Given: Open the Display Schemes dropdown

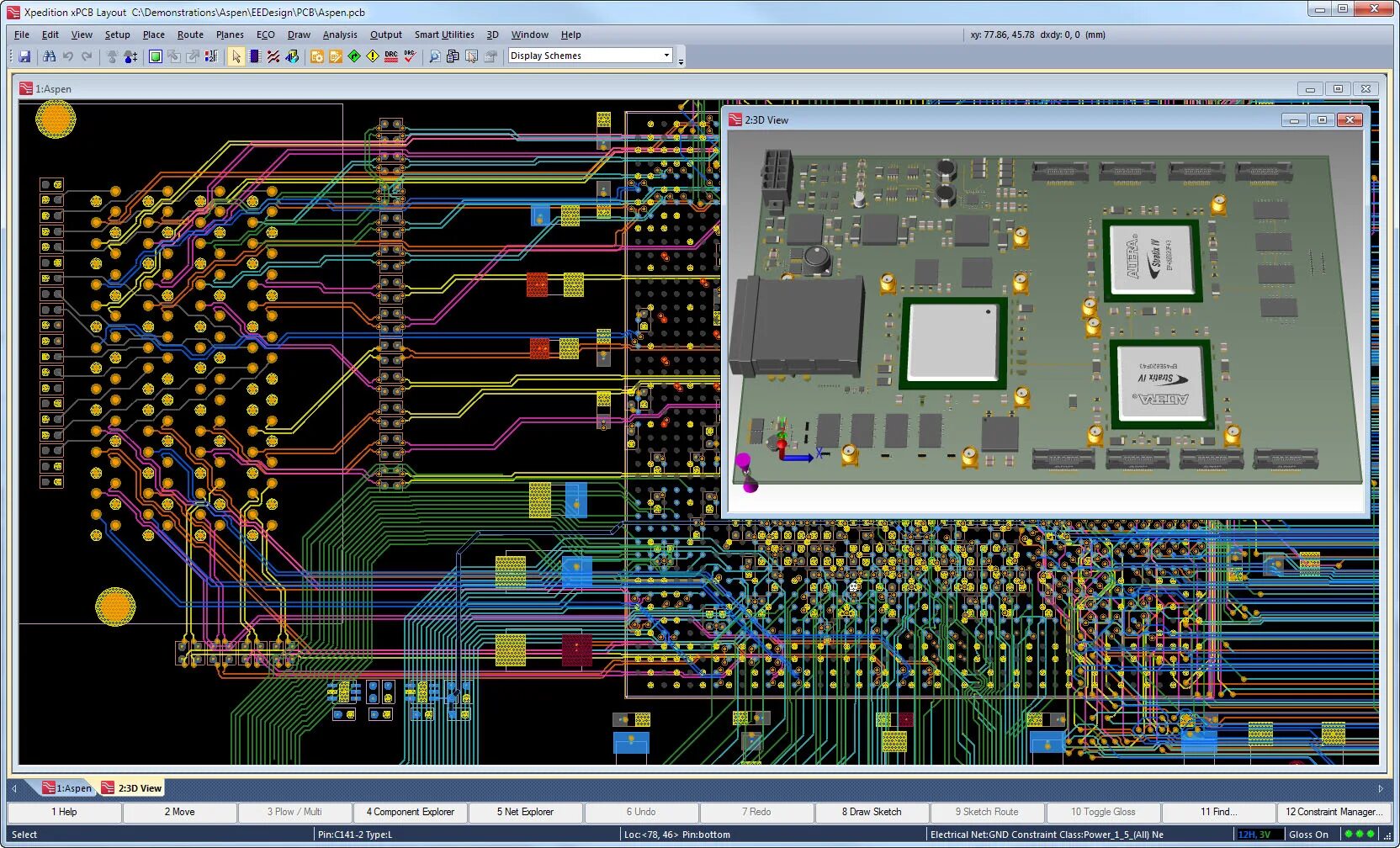Looking at the screenshot, I should (x=666, y=56).
